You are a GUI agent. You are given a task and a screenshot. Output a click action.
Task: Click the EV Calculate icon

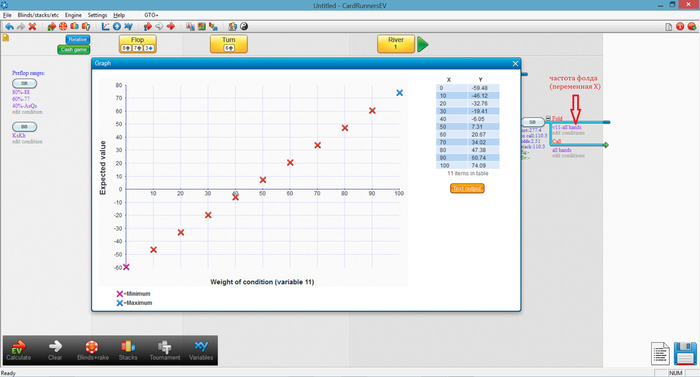[18, 350]
